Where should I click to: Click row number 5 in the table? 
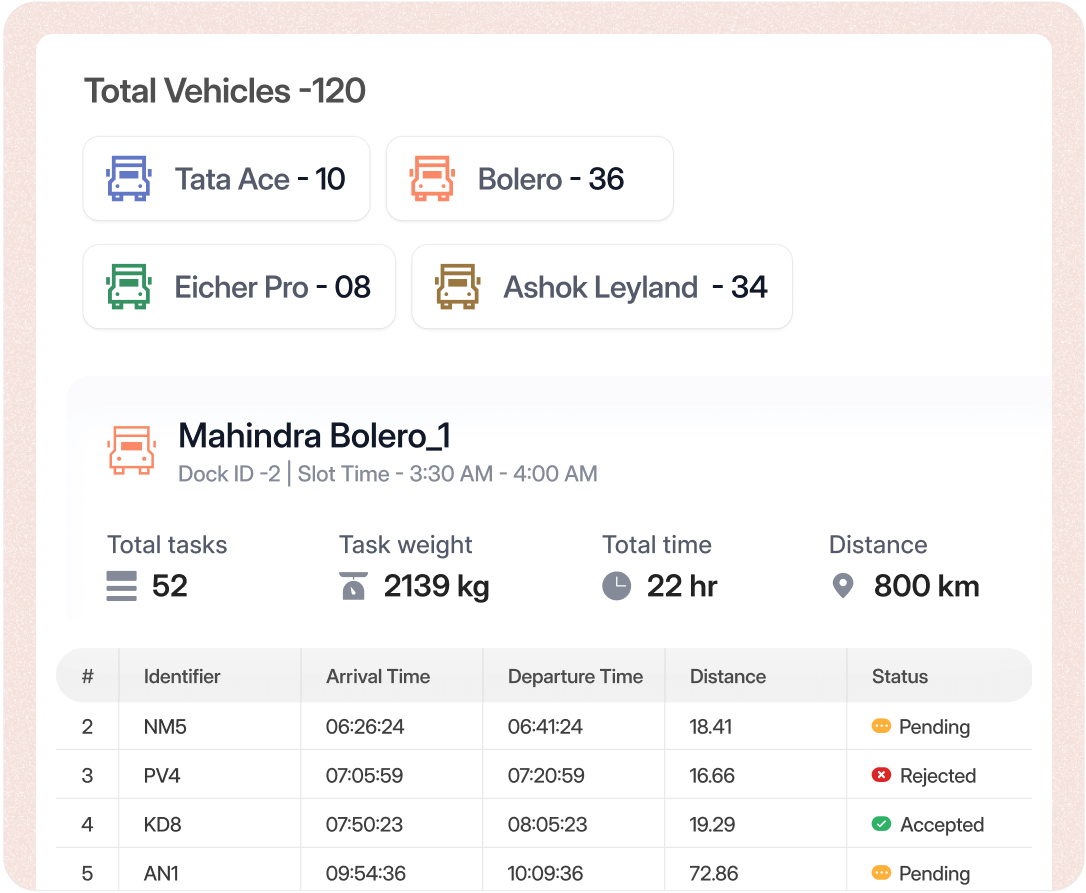[87, 874]
